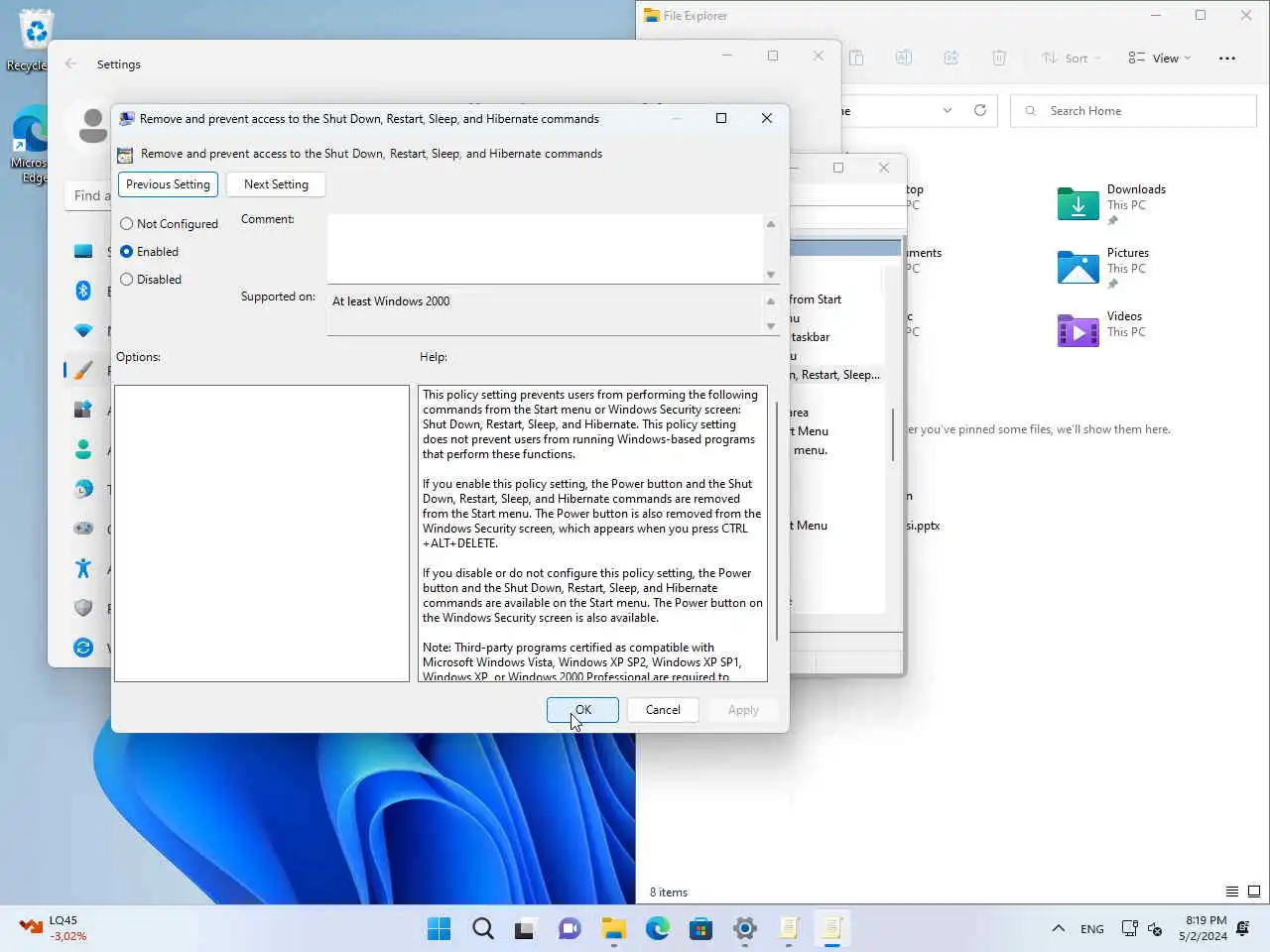Viewport: 1270px width, 952px height.
Task: Open See more ellipsis menu in File Explorer
Action: point(1227,59)
